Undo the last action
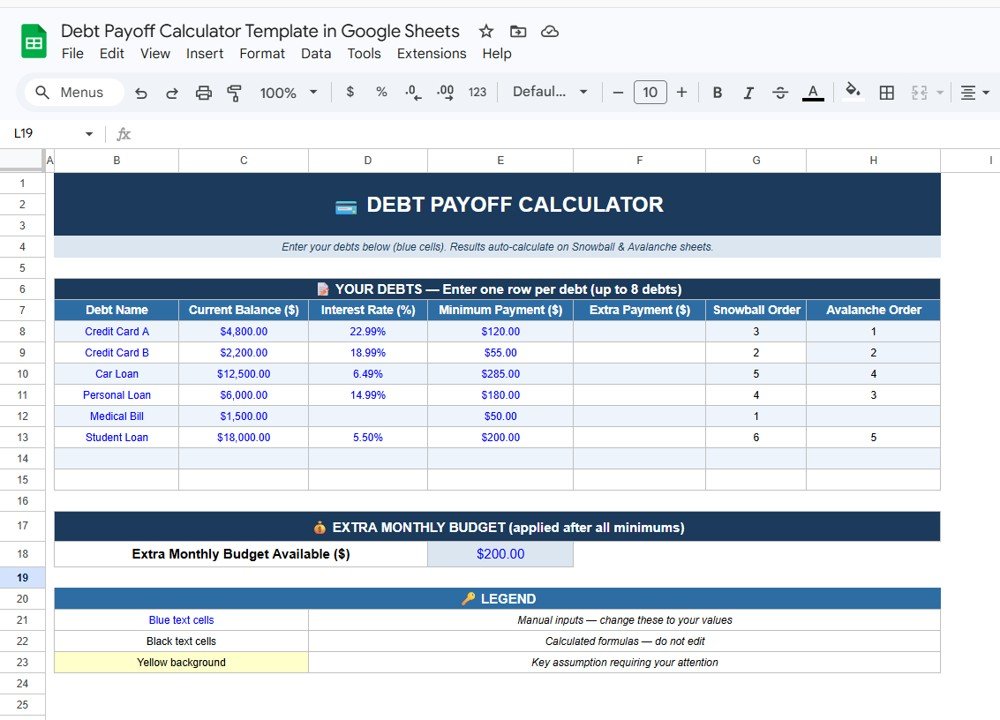 click(x=141, y=92)
